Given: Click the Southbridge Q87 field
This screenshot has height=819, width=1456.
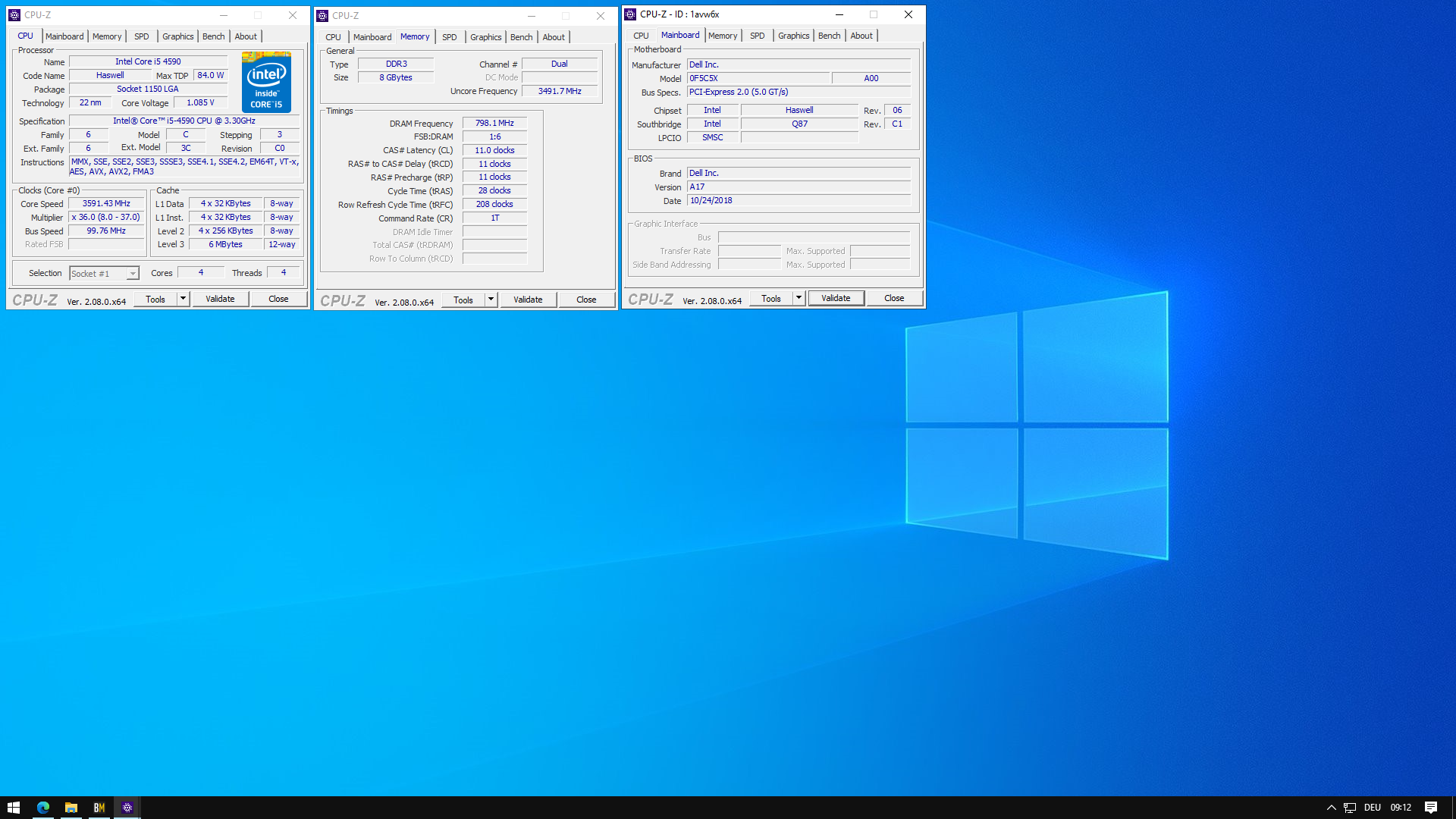Looking at the screenshot, I should click(799, 124).
